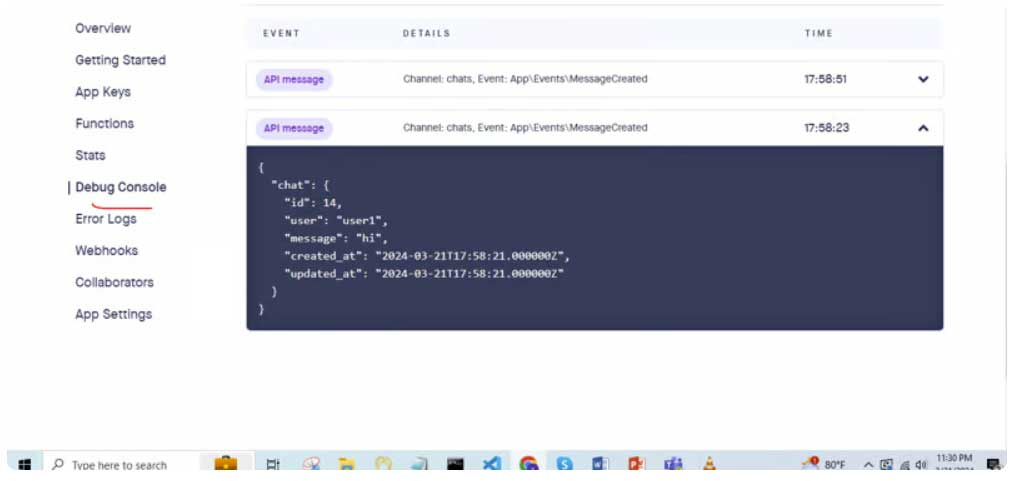Open the Overview page in sidebar
The height and width of the screenshot is (481, 1017).
point(102,29)
